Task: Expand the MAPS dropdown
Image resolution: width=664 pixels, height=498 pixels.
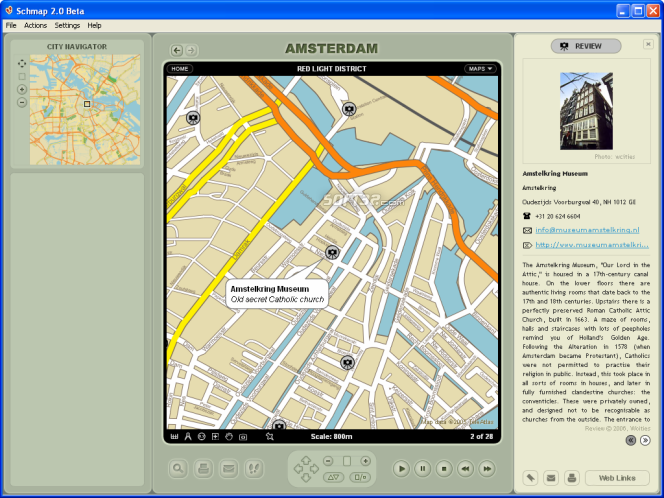Action: click(480, 69)
